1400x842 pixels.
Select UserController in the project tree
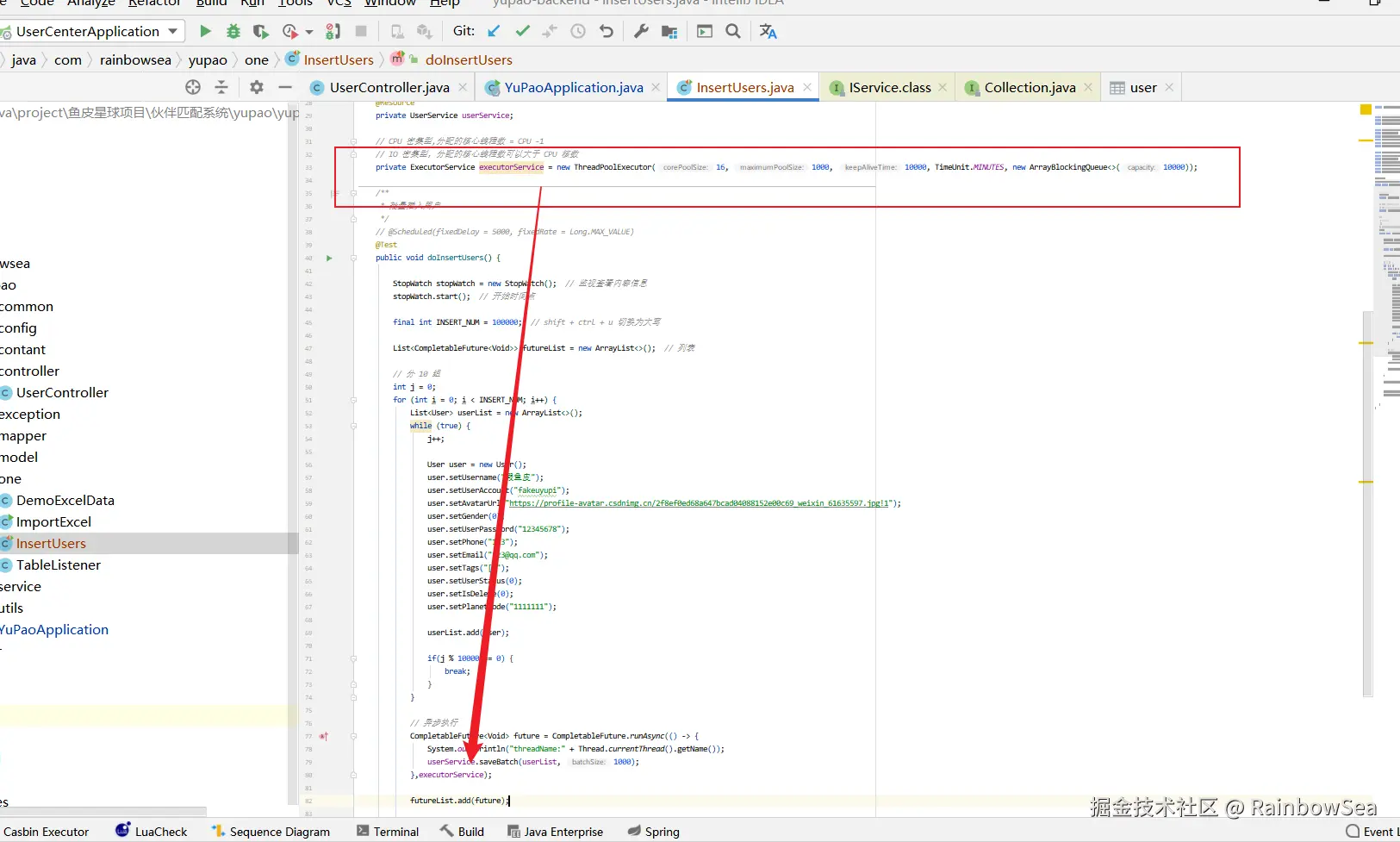62,392
